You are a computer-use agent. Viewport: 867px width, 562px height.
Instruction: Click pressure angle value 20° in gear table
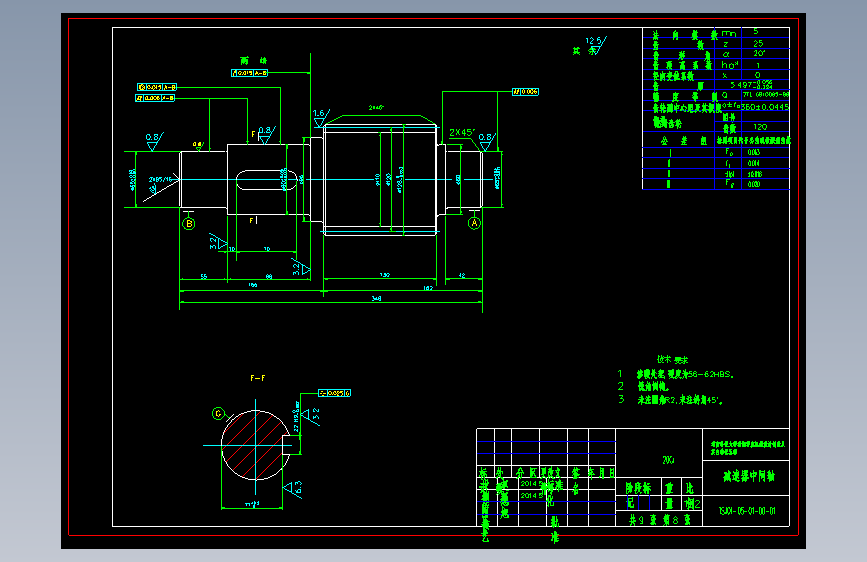click(759, 54)
